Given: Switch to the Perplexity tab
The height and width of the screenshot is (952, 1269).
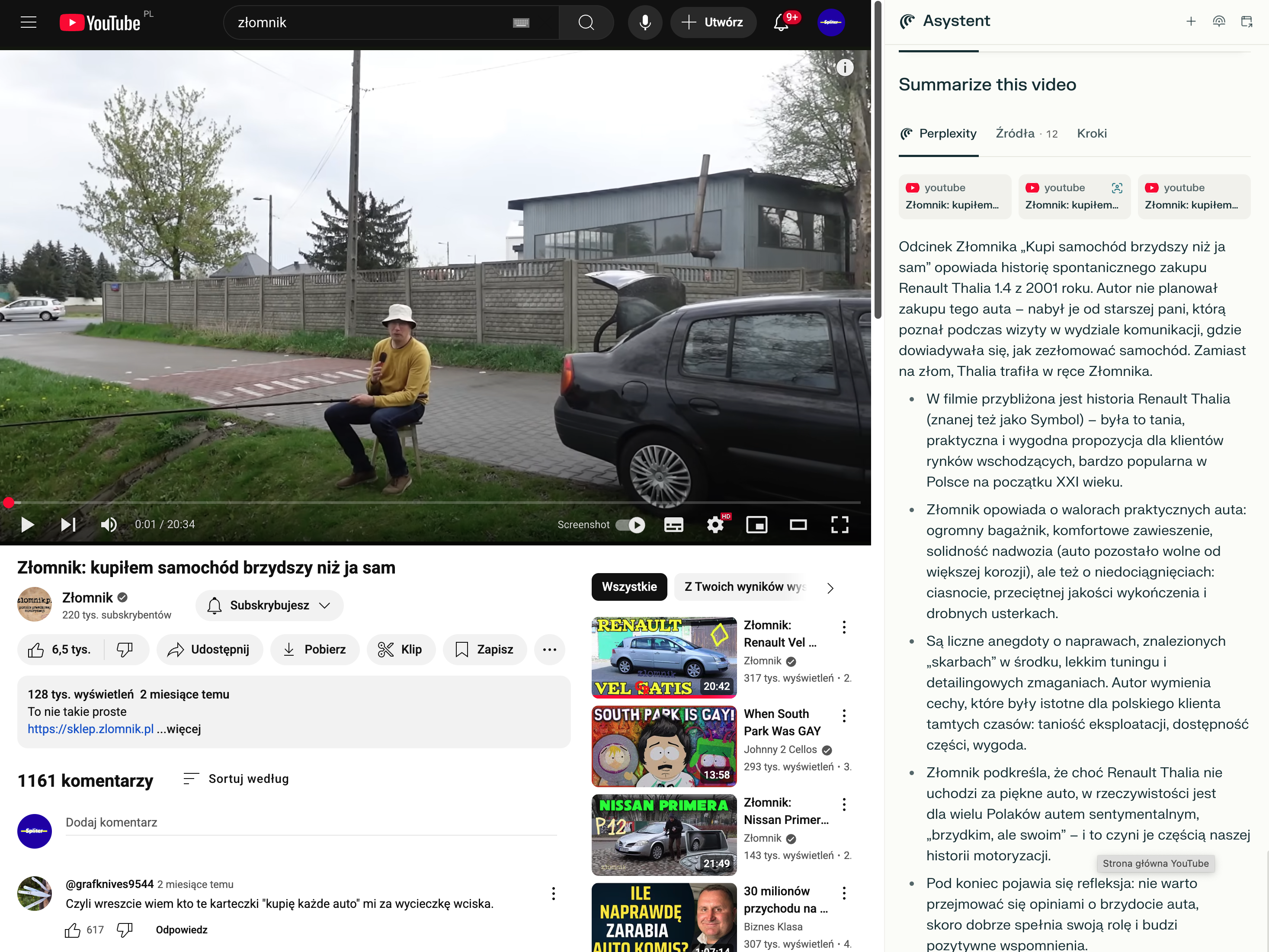Looking at the screenshot, I should (x=939, y=134).
